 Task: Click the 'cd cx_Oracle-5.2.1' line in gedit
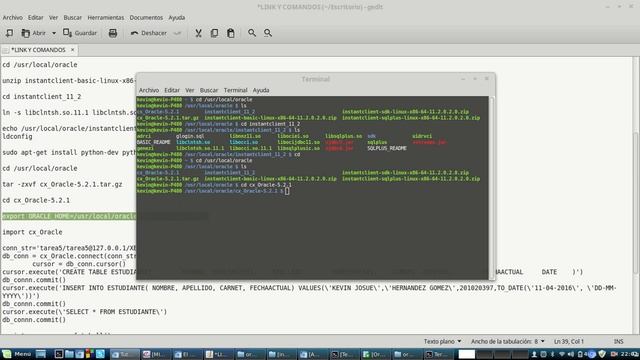click(36, 200)
